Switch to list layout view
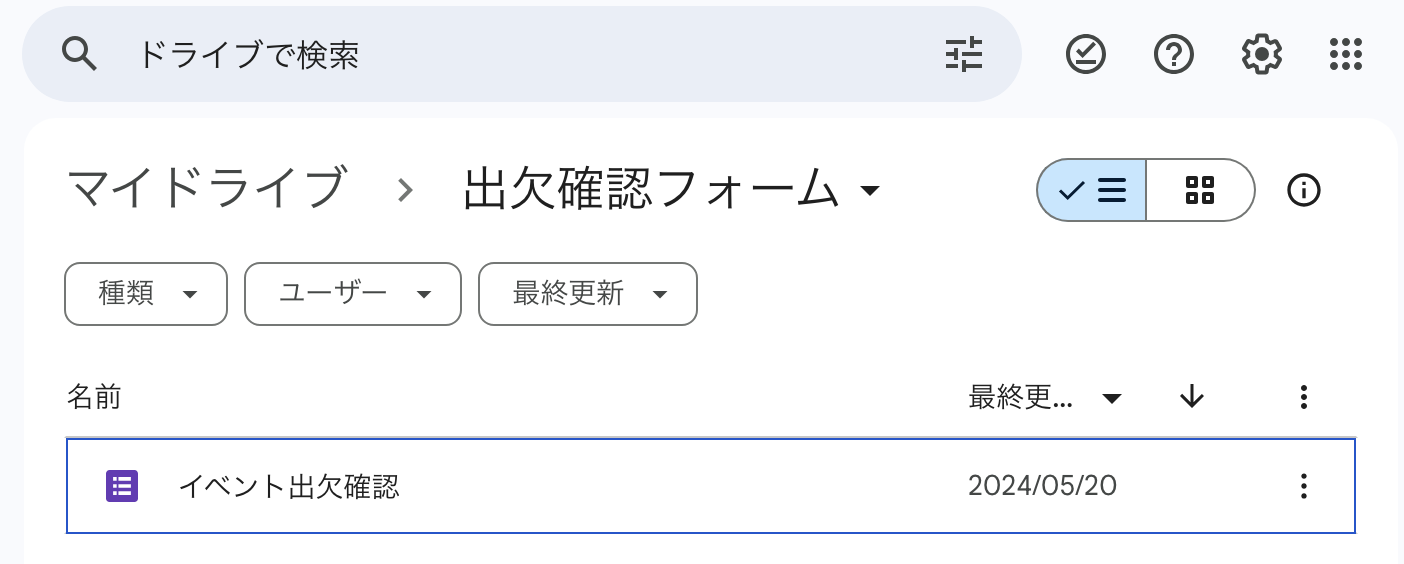This screenshot has height=564, width=1404. coord(1092,190)
